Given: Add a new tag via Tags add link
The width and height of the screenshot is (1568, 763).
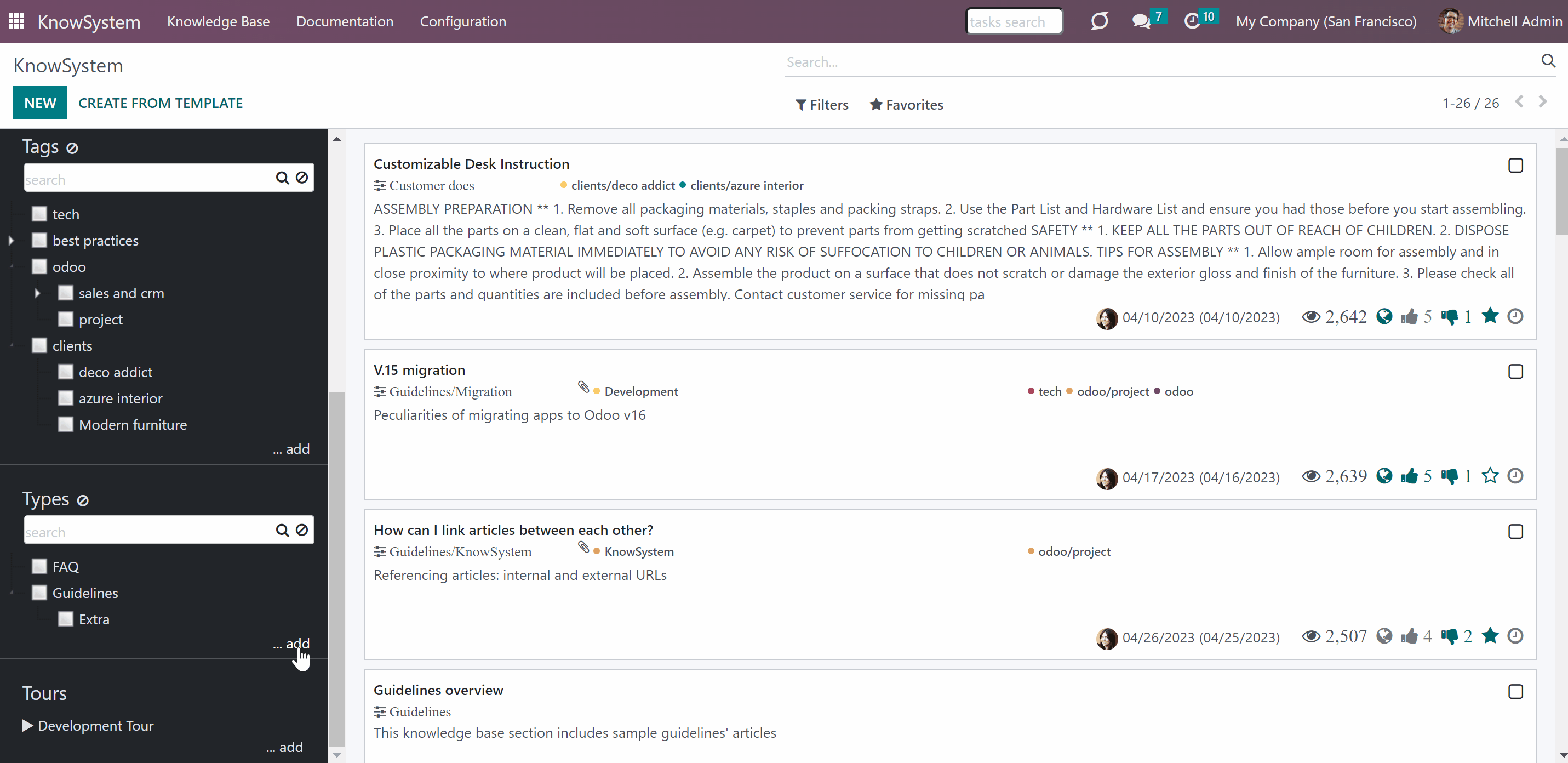Looking at the screenshot, I should point(291,449).
